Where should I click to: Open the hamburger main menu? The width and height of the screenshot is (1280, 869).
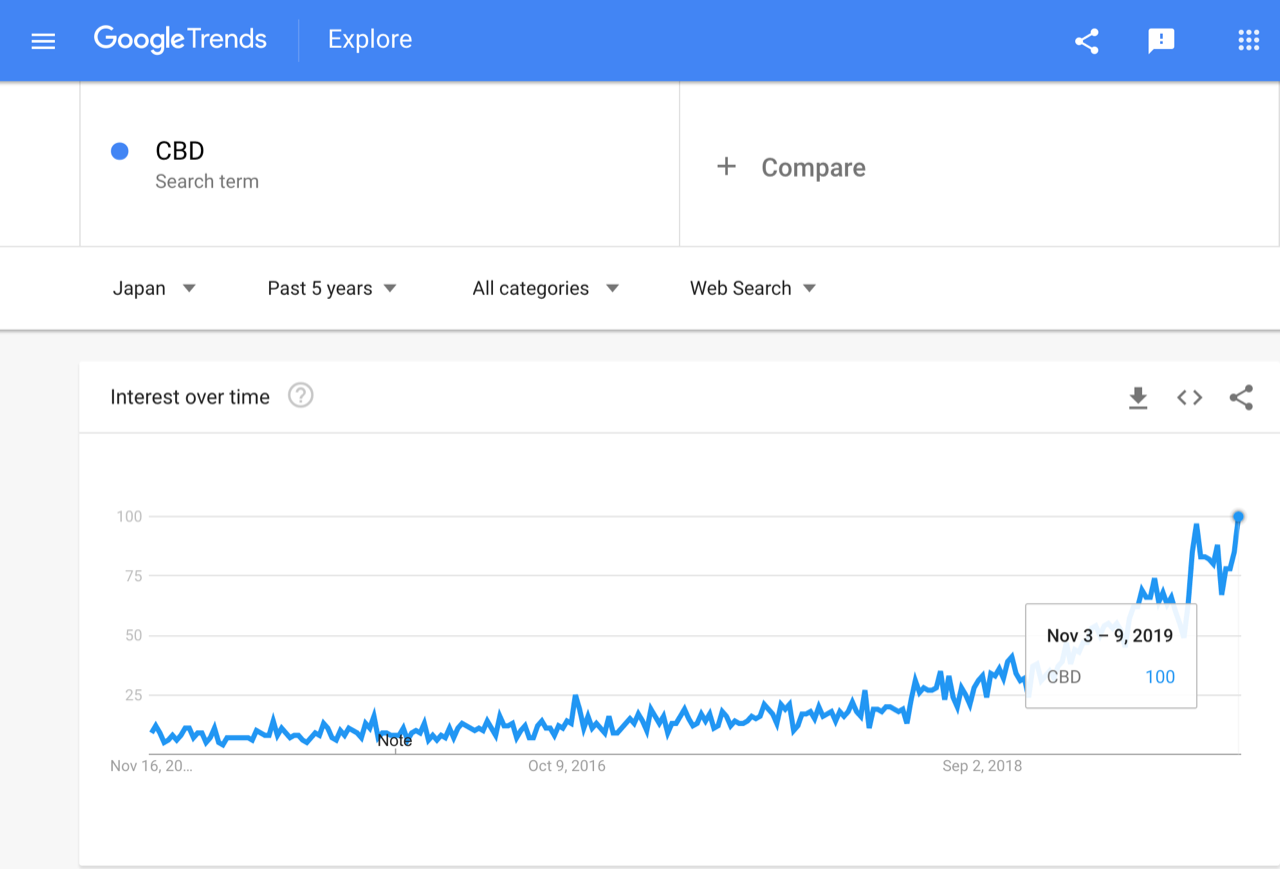point(43,41)
